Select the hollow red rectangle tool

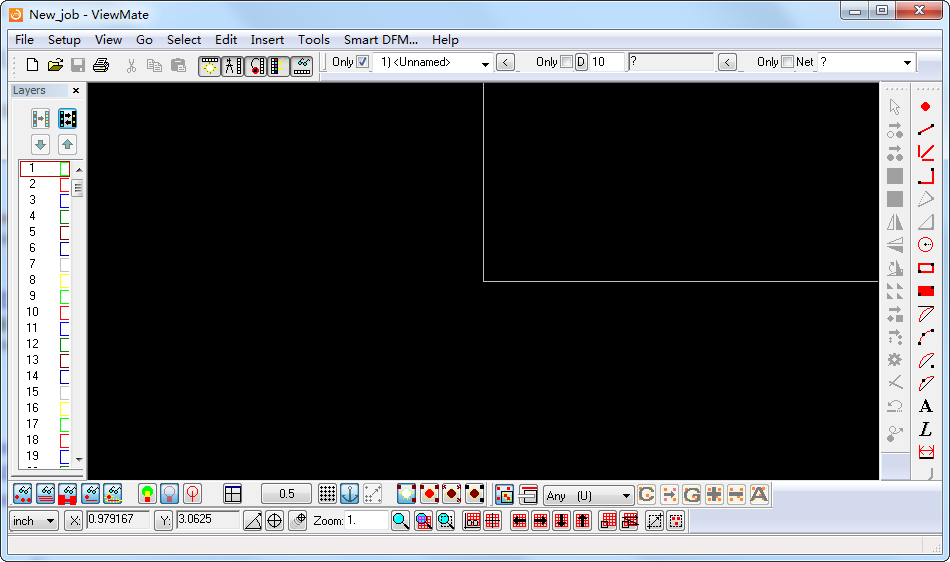click(925, 268)
